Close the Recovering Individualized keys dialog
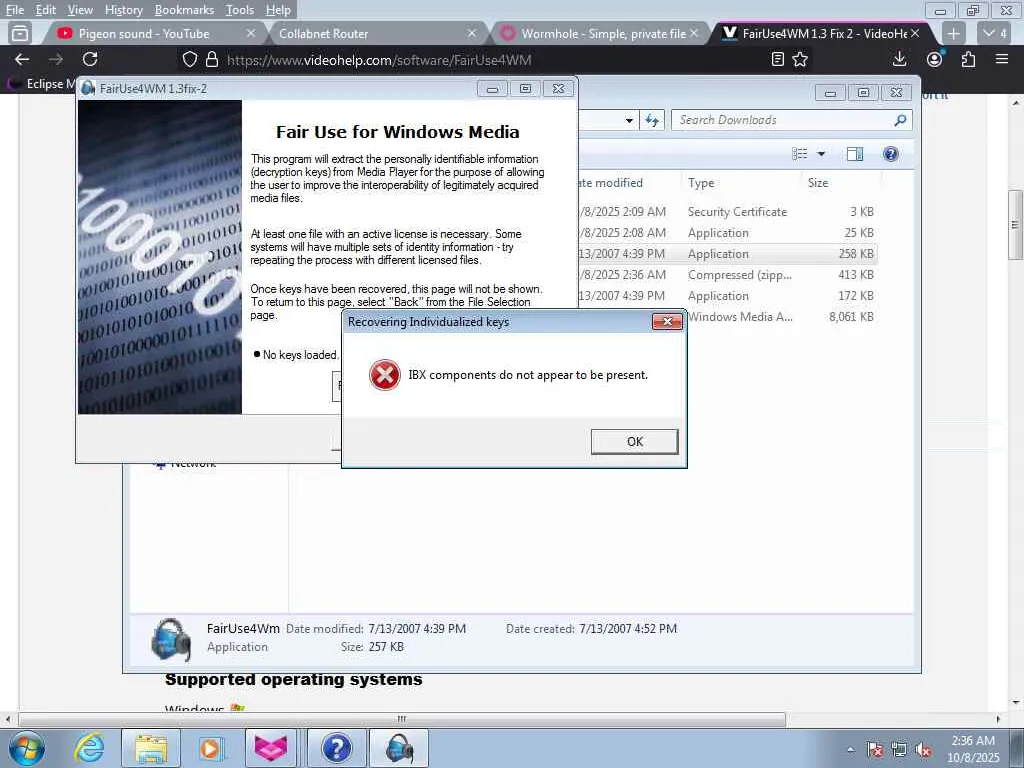The image size is (1024, 768). [x=667, y=321]
